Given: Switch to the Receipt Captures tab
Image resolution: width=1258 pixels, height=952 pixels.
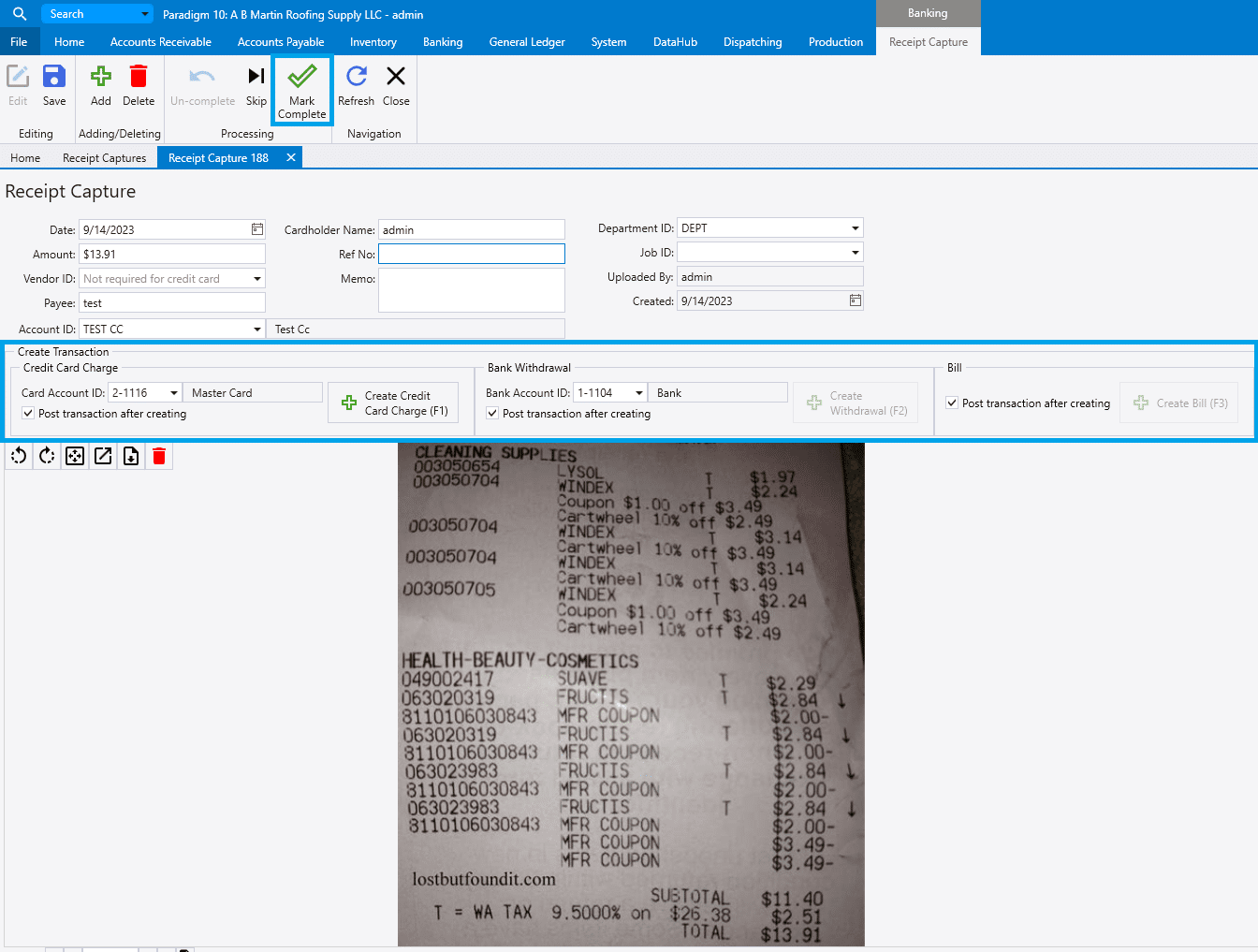Looking at the screenshot, I should tap(104, 158).
